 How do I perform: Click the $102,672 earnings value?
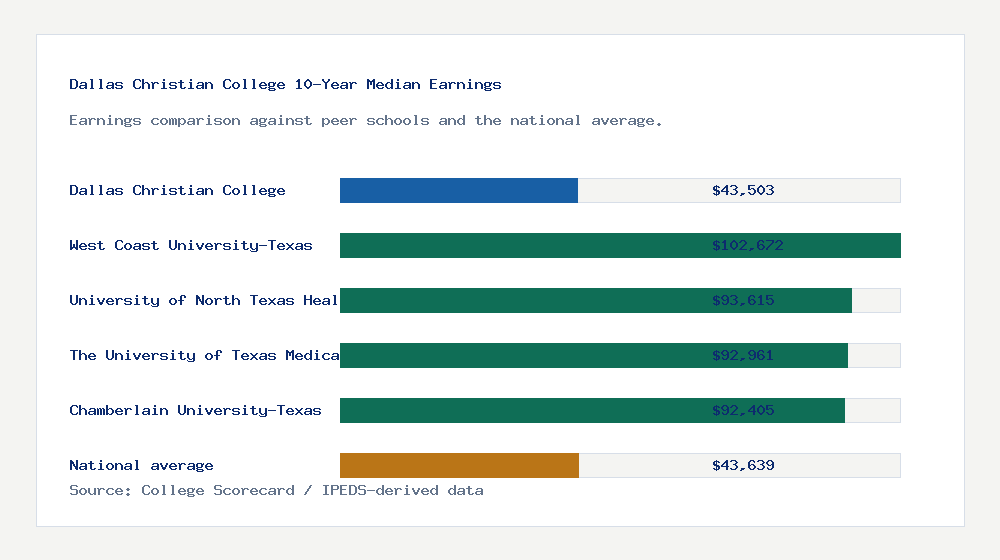pyautogui.click(x=747, y=246)
